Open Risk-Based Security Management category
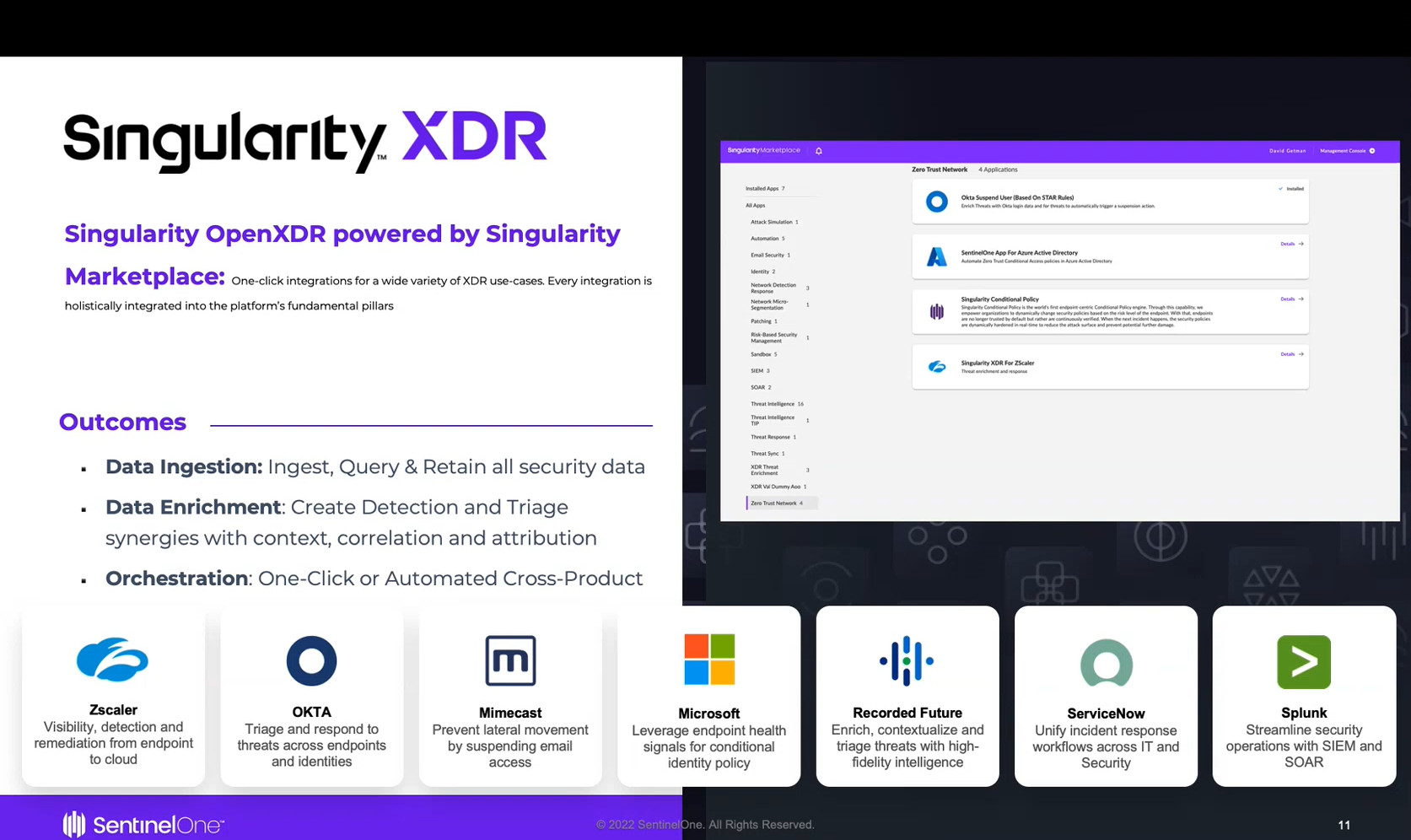Viewport: 1411px width, 840px height. tap(779, 337)
